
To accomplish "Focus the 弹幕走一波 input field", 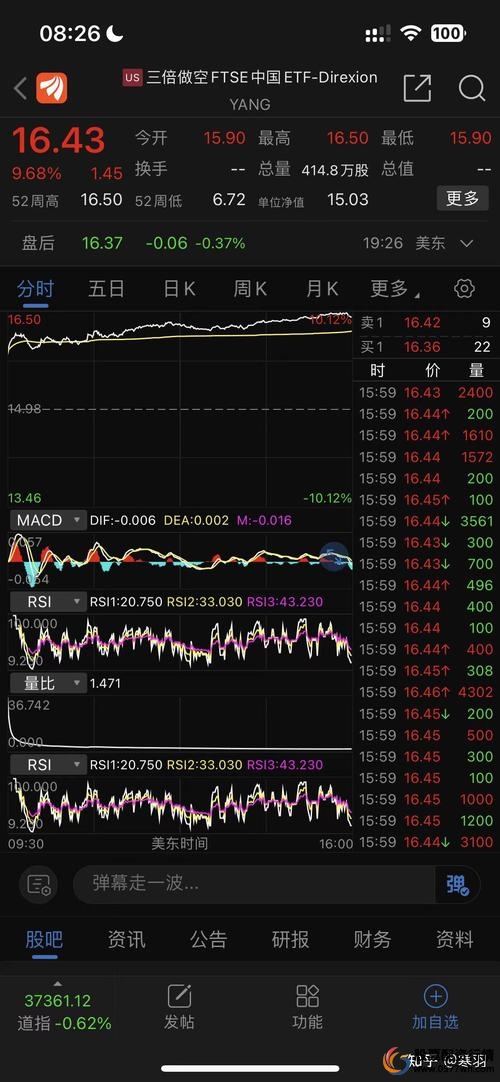I will coord(254,884).
